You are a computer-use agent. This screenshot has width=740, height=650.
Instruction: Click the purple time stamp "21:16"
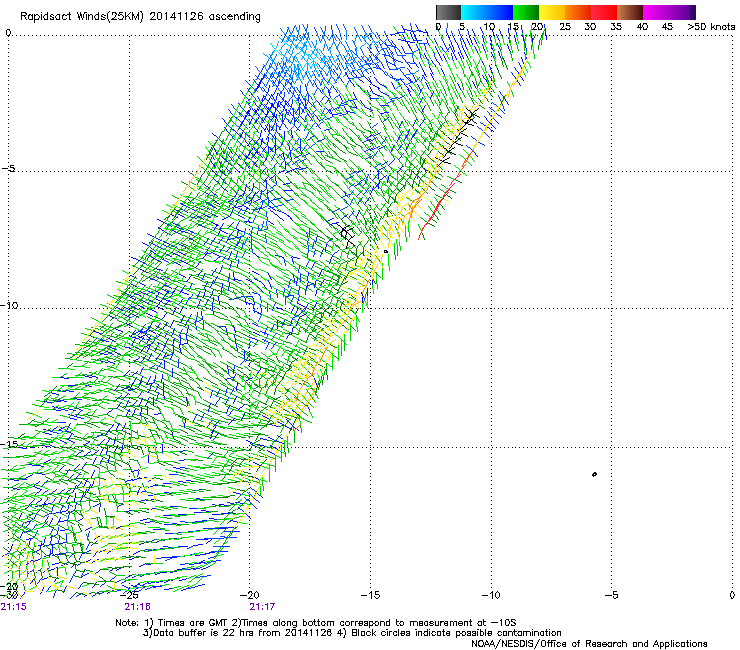(138, 607)
